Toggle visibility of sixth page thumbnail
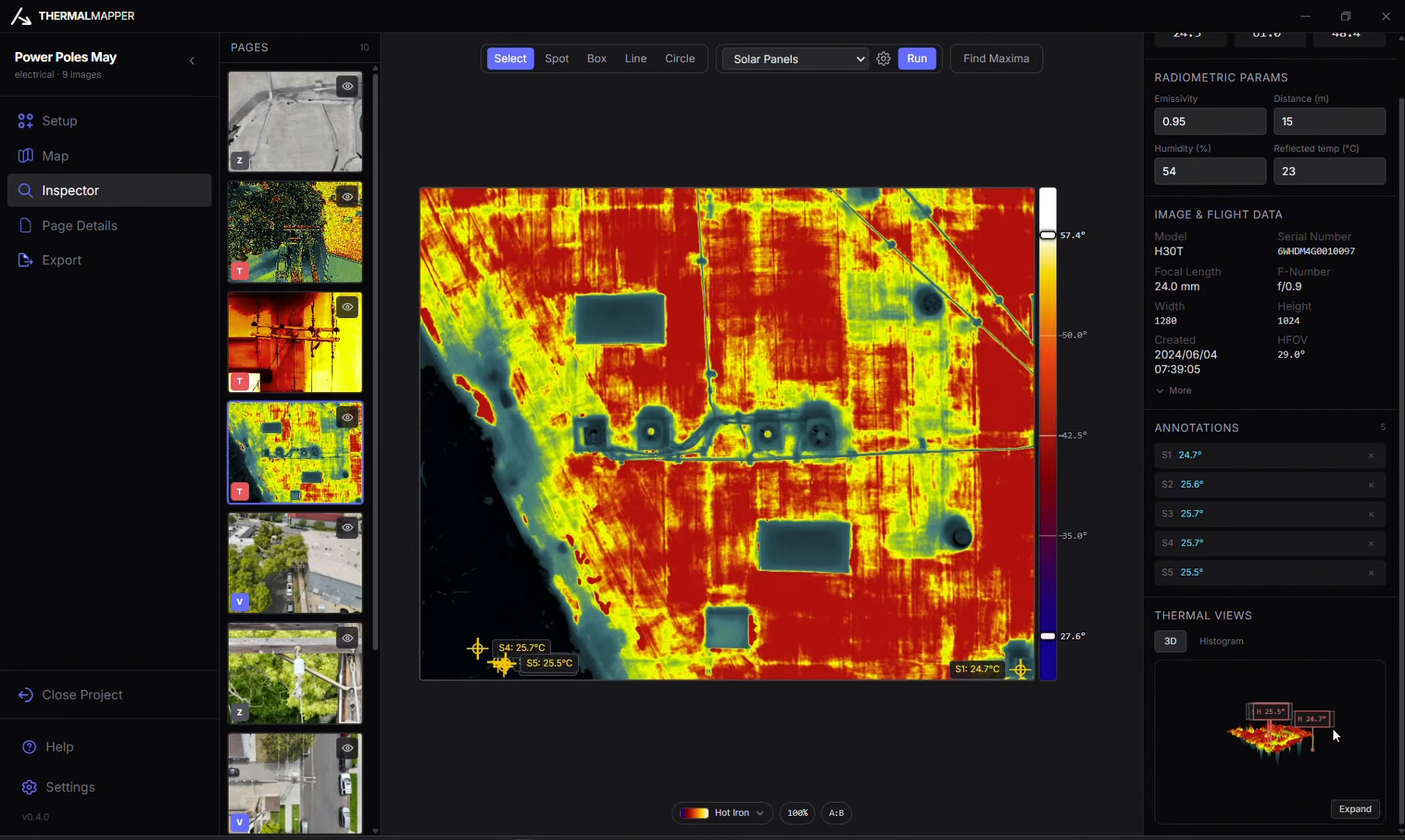 coord(348,638)
